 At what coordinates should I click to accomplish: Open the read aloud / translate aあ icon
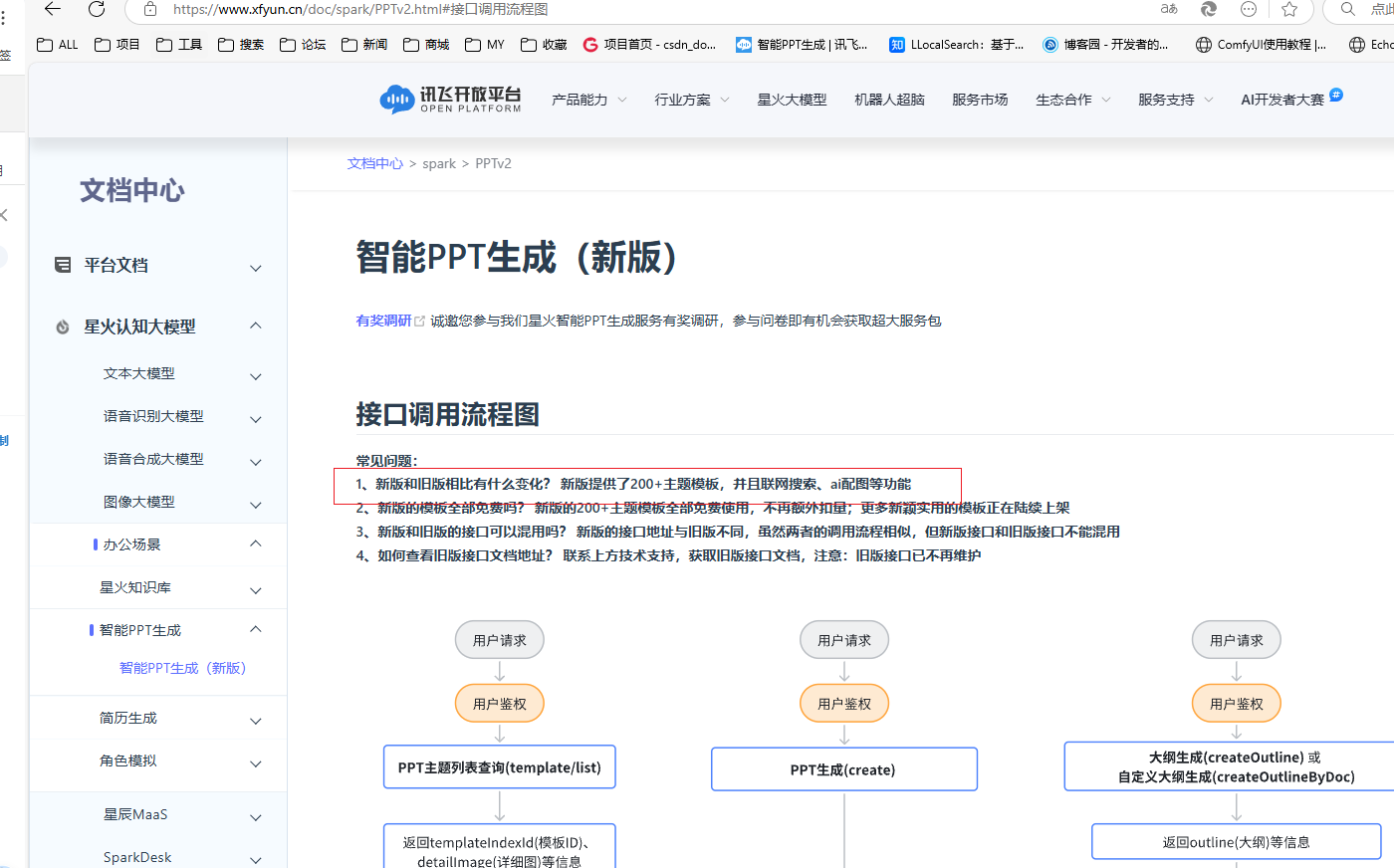coord(1169,9)
